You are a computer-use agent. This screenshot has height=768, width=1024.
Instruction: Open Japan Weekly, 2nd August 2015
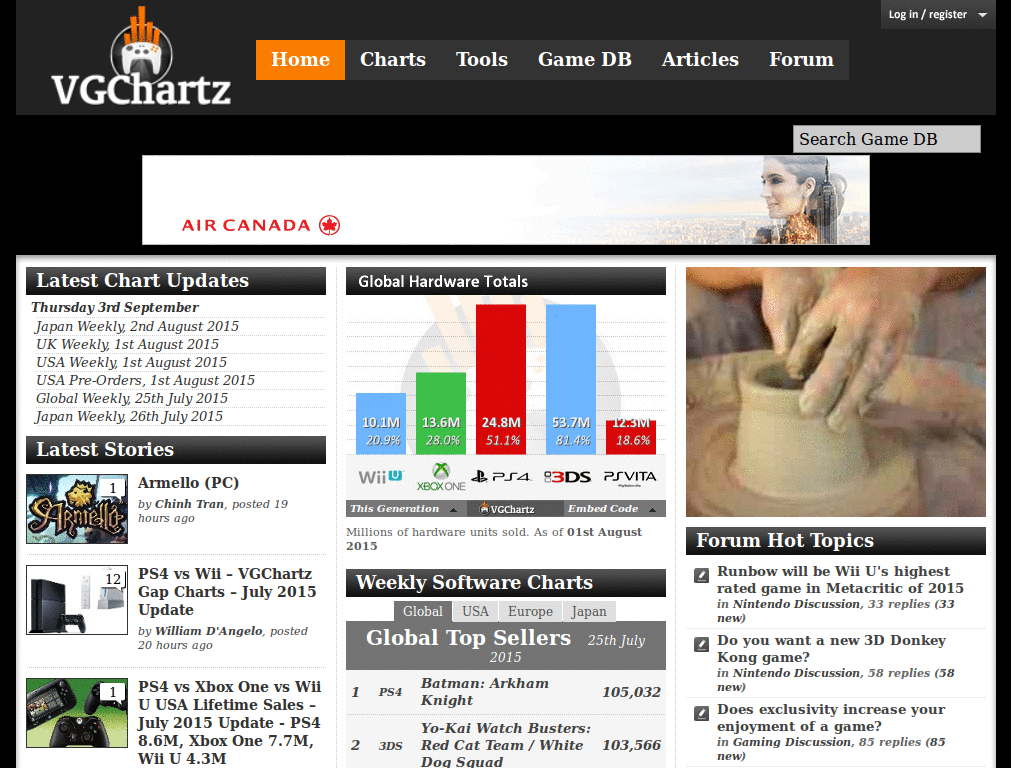tap(137, 327)
